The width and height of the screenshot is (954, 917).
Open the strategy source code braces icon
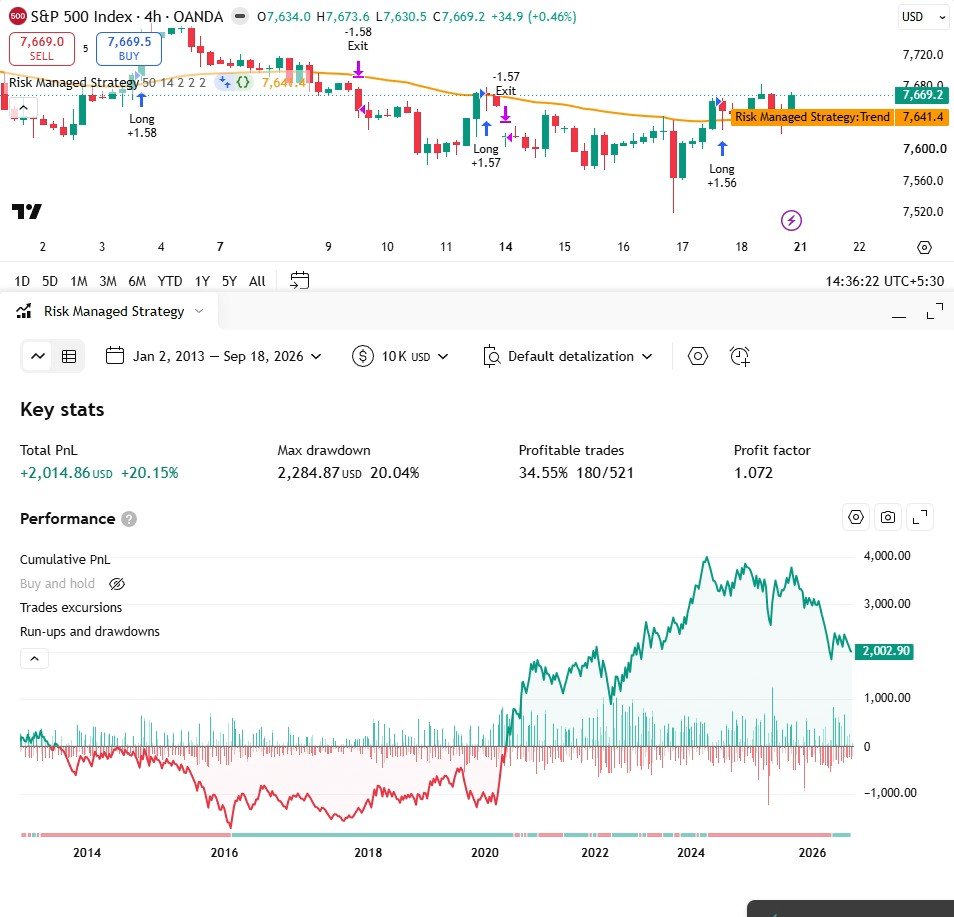[x=243, y=82]
